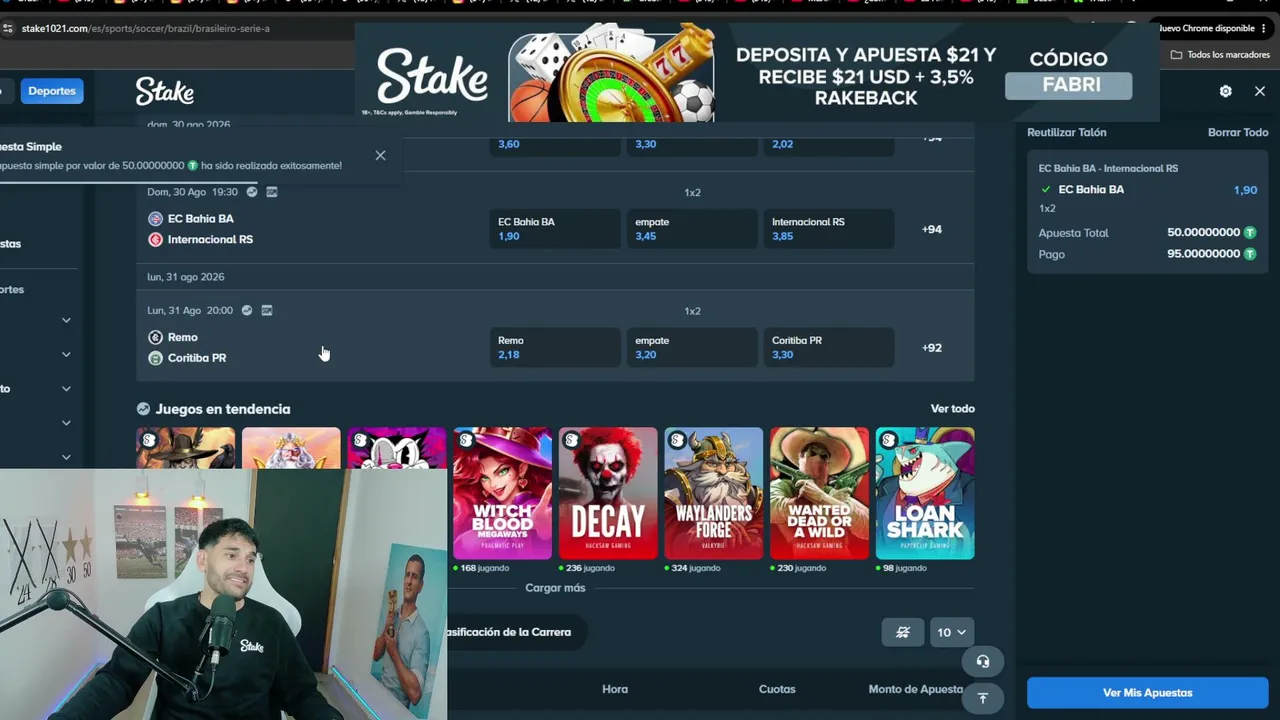Open the Internacional RS team name link
Image resolution: width=1280 pixels, height=720 pixels.
[210, 240]
